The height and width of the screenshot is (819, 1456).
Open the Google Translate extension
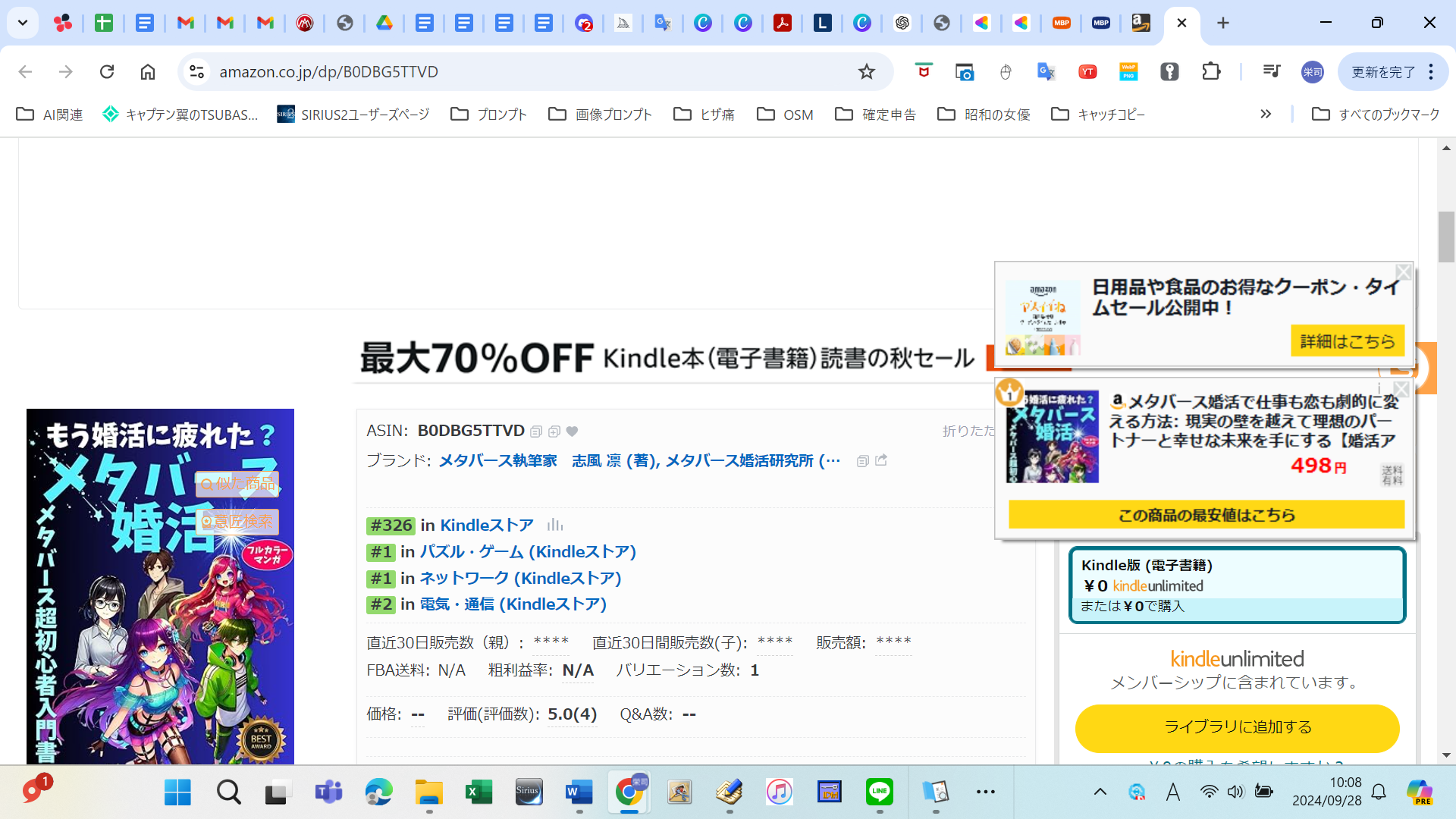pyautogui.click(x=1046, y=71)
